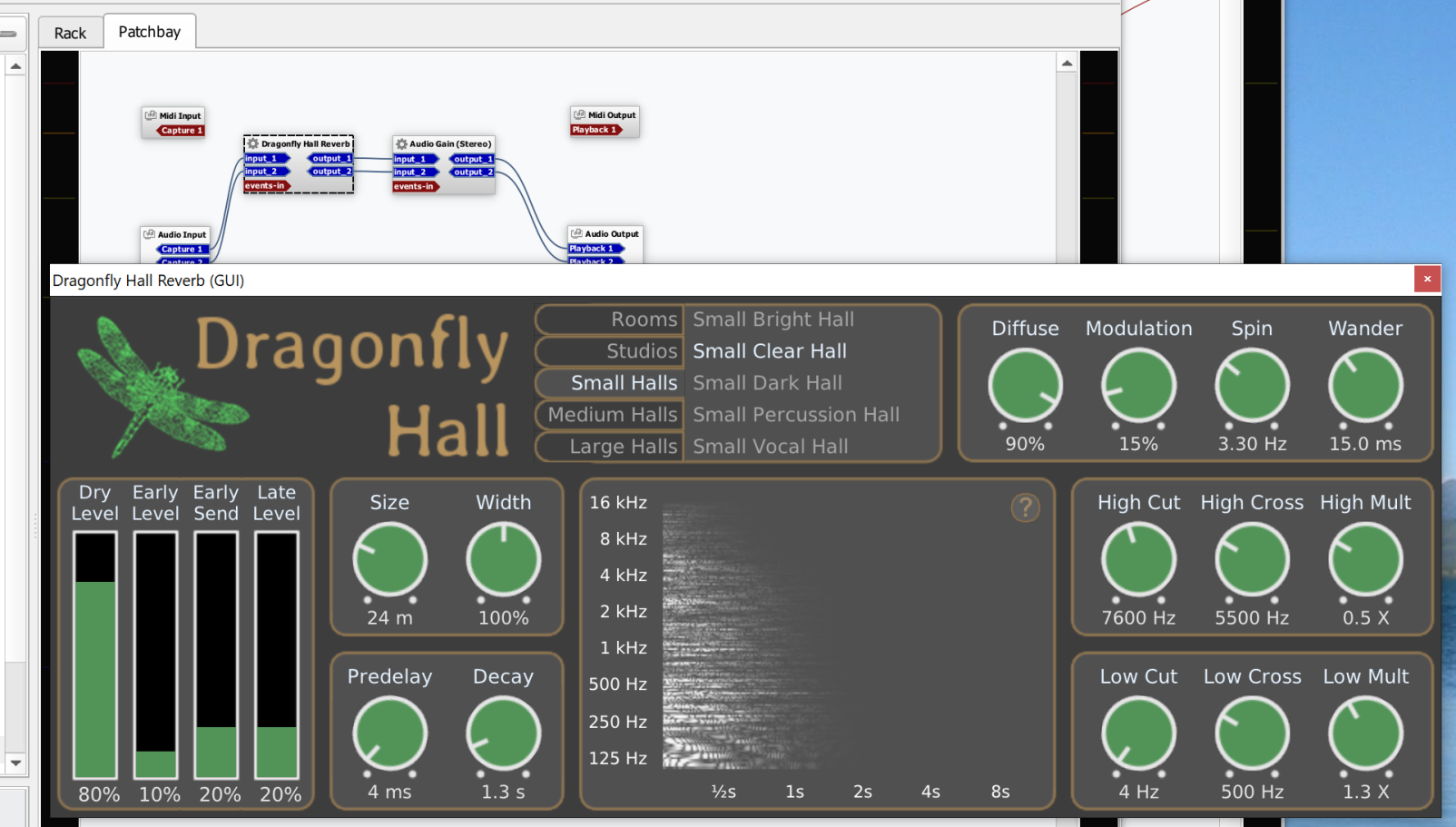Image resolution: width=1456 pixels, height=827 pixels.
Task: Open the Patchbay tab
Action: click(x=150, y=32)
